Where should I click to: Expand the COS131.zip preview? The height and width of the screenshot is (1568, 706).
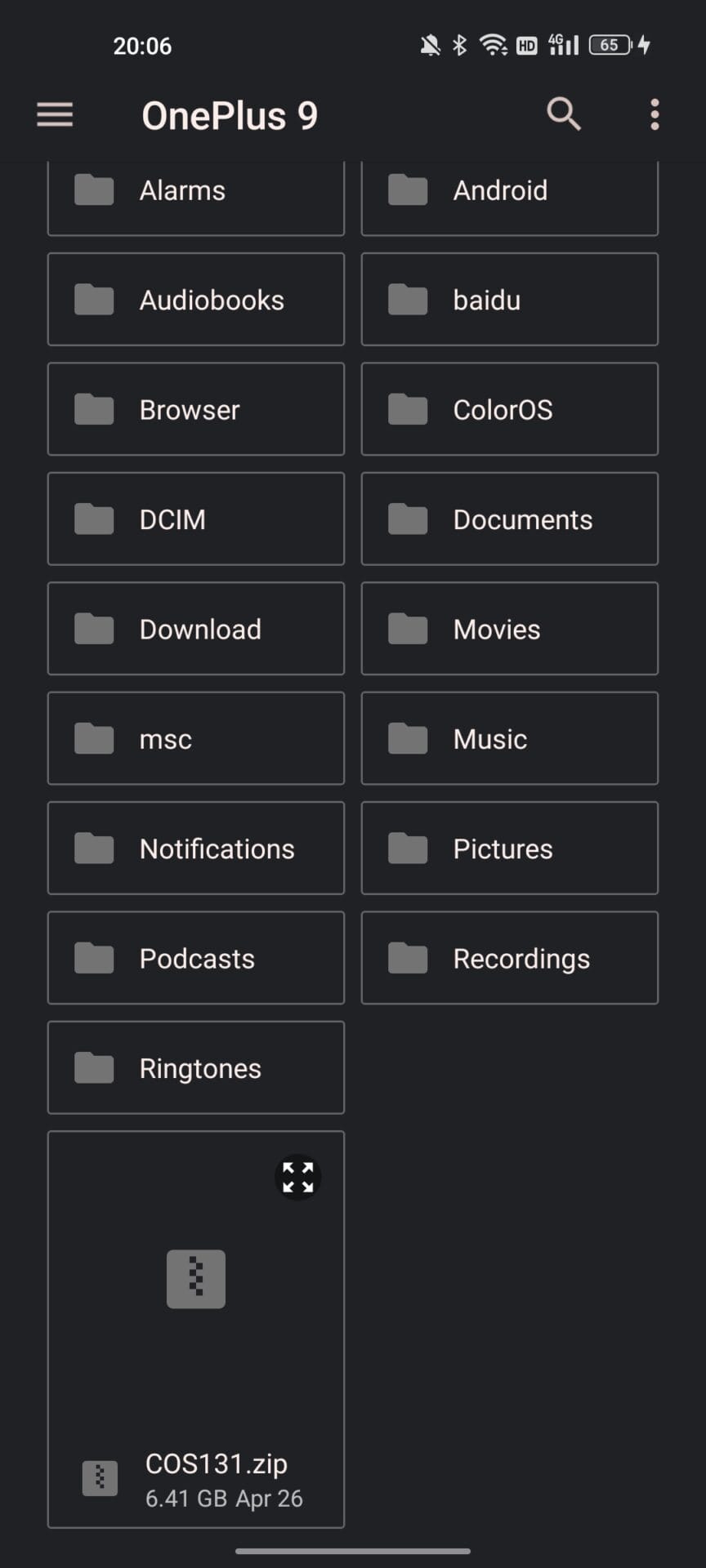(x=297, y=1177)
